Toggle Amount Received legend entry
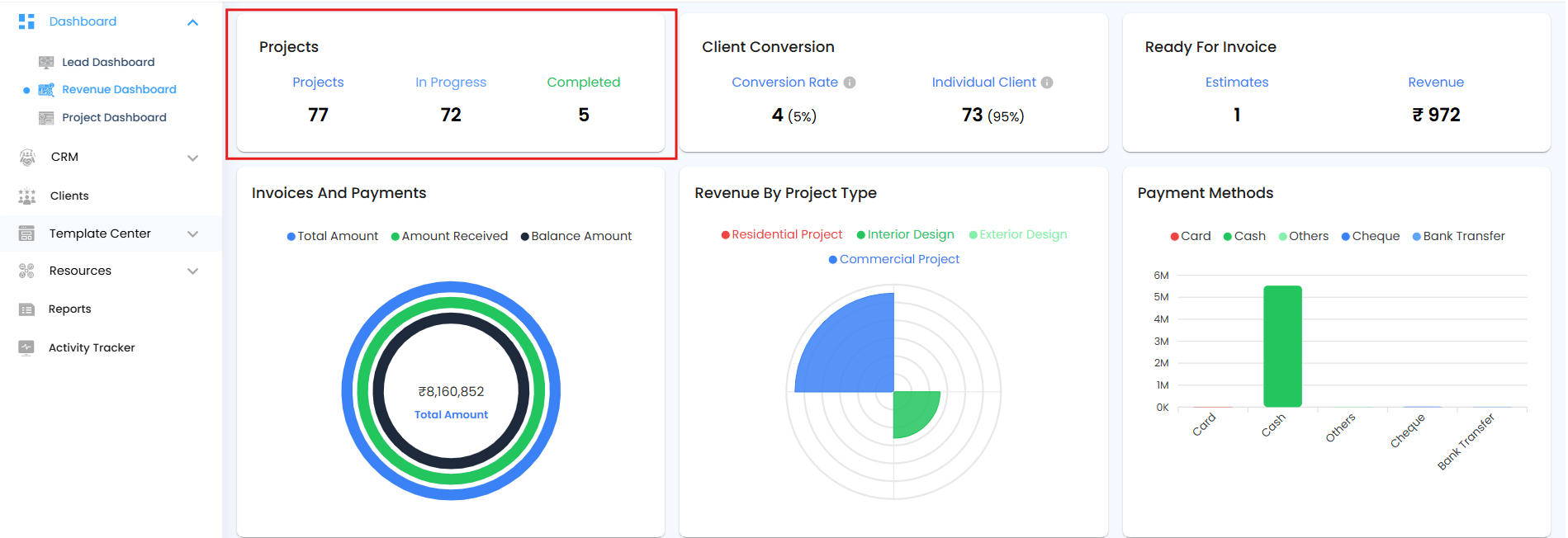 [449, 236]
